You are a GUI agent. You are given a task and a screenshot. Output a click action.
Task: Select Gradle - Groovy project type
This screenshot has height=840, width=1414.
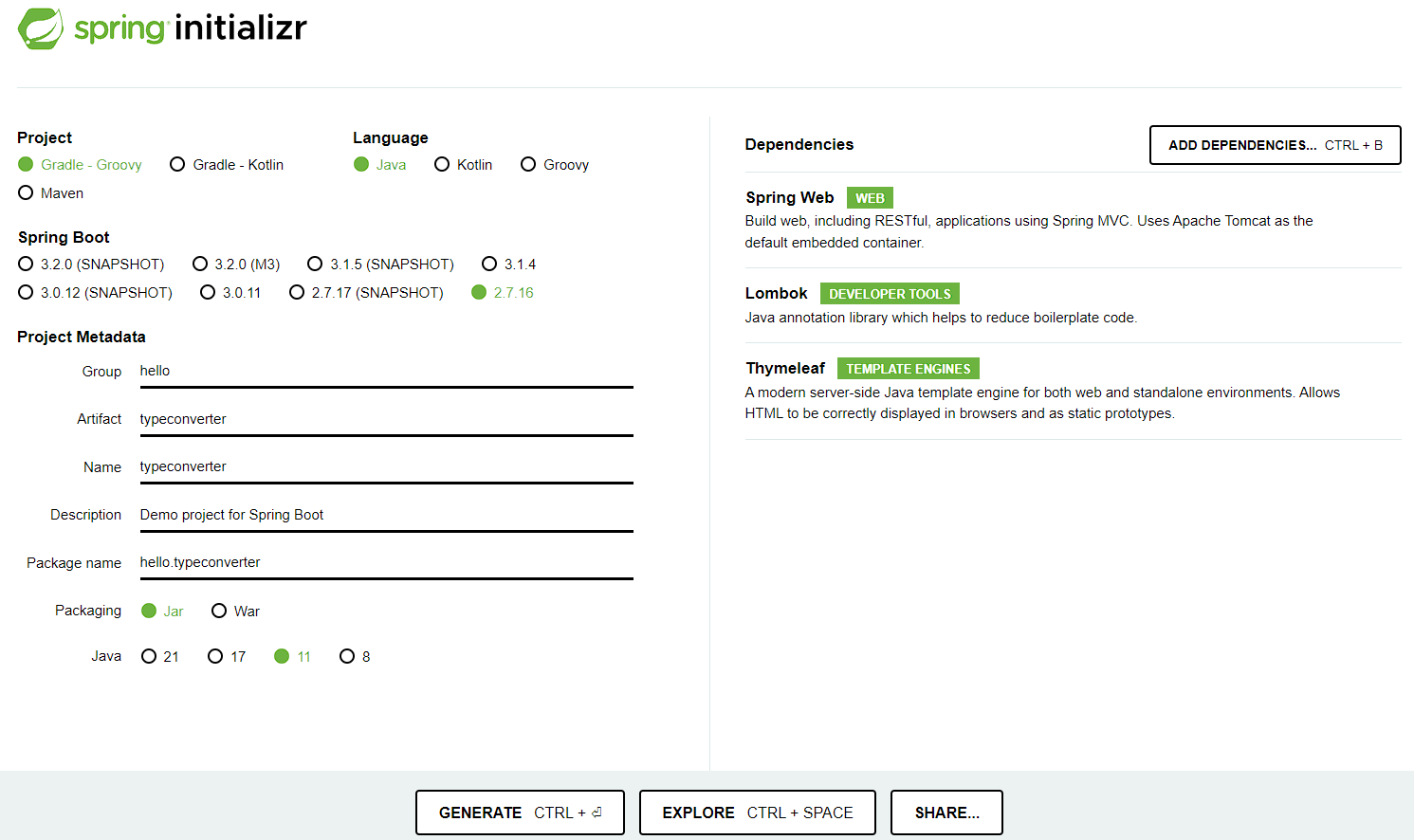pos(80,165)
